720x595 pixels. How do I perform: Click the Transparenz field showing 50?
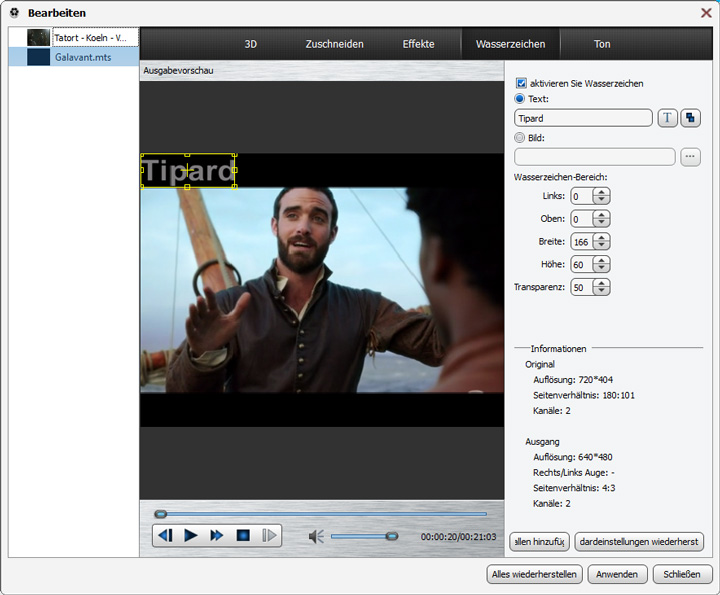581,287
